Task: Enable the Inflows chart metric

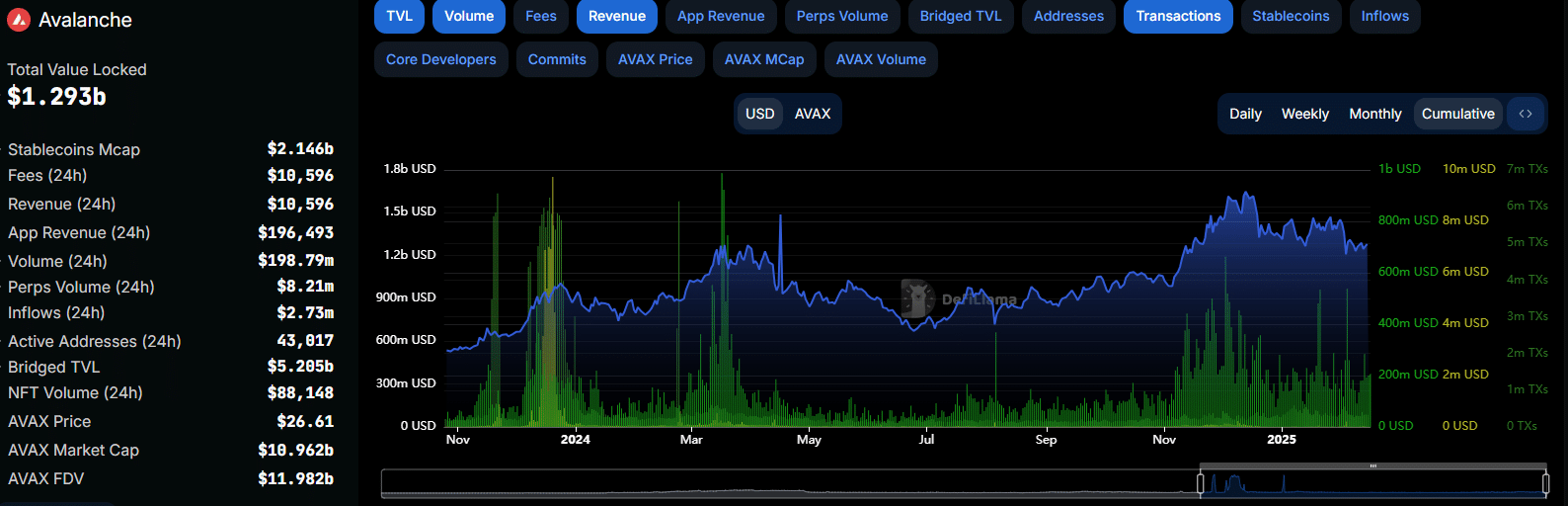Action: pyautogui.click(x=1385, y=16)
